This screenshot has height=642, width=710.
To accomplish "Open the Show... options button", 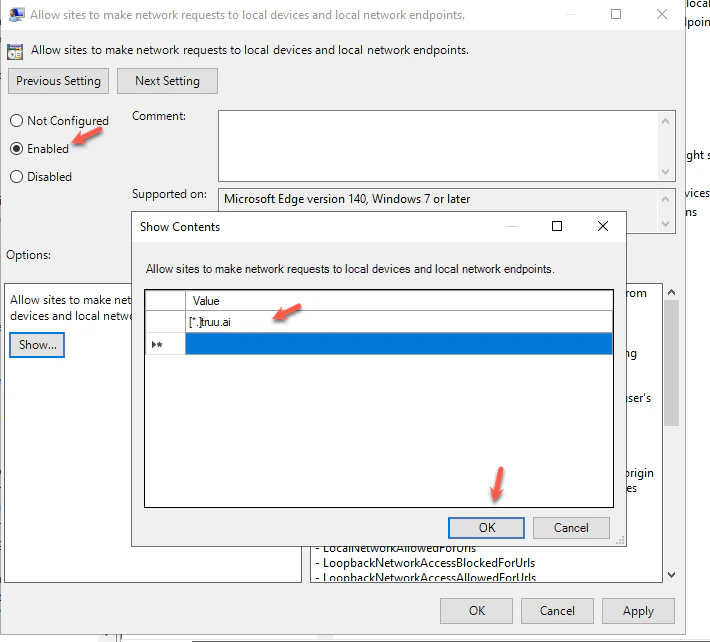I will [x=37, y=345].
